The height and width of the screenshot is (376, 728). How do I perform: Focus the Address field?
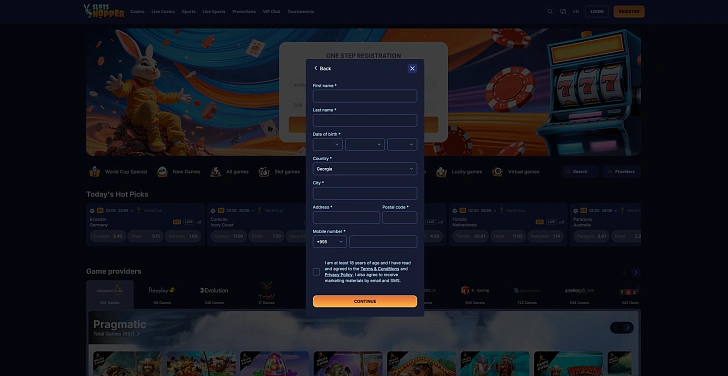click(x=346, y=218)
